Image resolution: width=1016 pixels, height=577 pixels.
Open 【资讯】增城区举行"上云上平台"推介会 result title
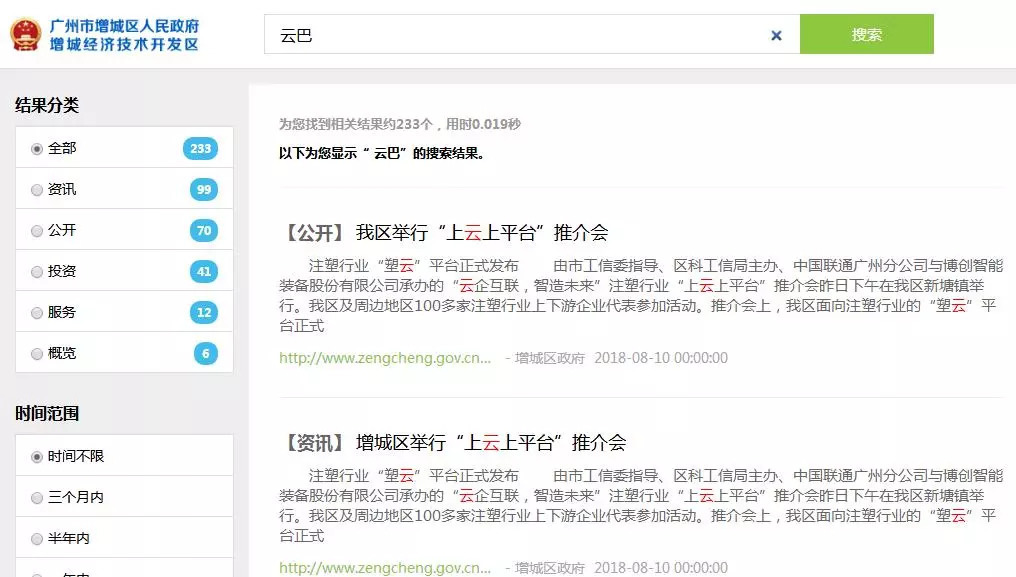pos(453,442)
